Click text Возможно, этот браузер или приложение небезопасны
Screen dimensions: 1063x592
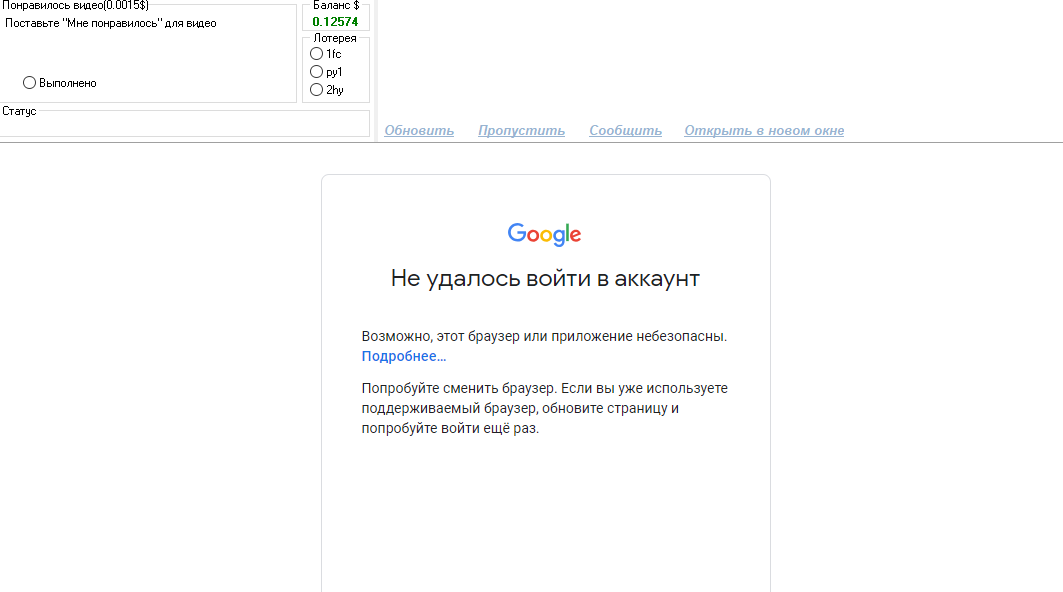(x=544, y=336)
